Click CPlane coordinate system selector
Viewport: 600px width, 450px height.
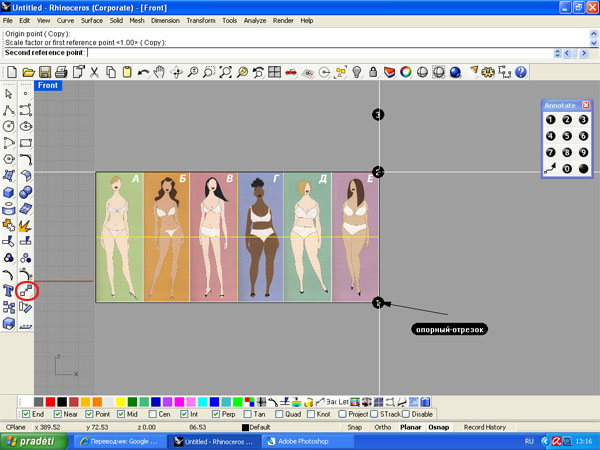point(16,427)
